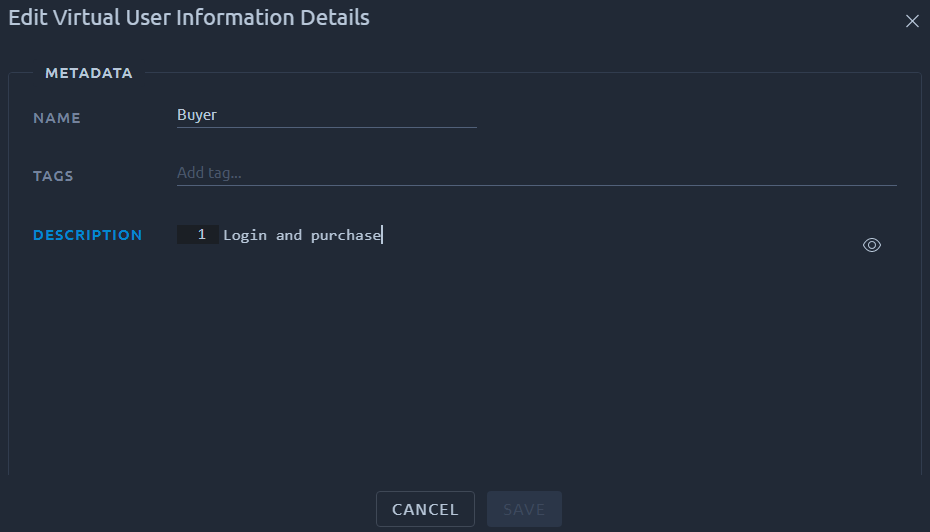The height and width of the screenshot is (532, 930).
Task: Save the virtual user details
Action: point(524,509)
